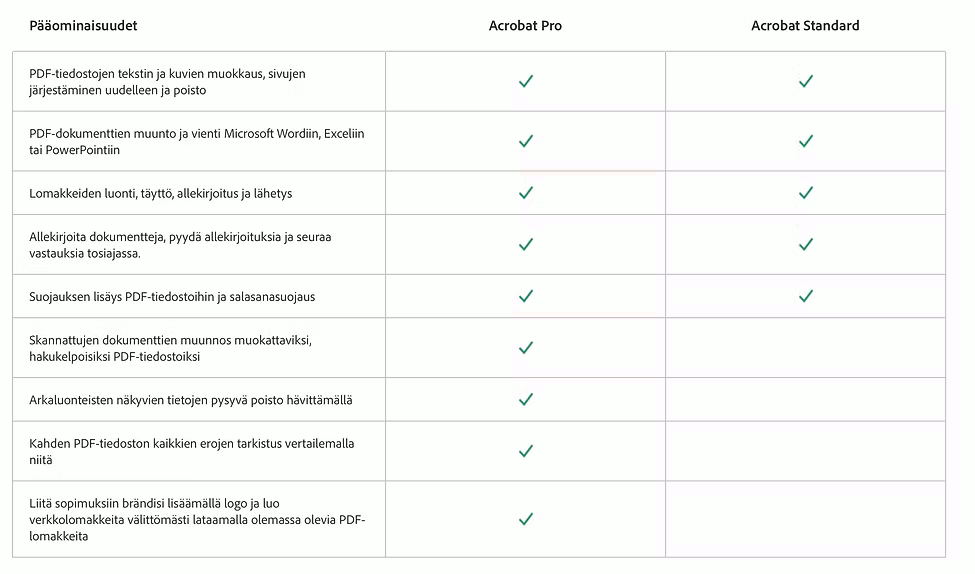Click Acrobat Pro checkmark for brändisi logo row

tap(525, 519)
